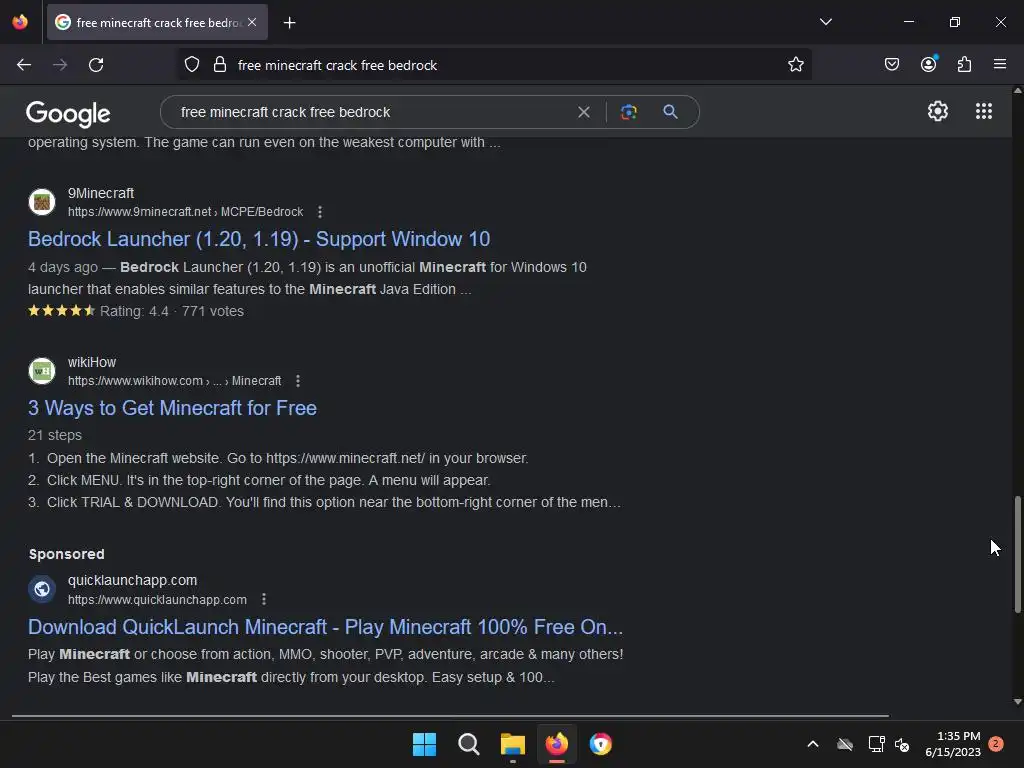The width and height of the screenshot is (1024, 768).
Task: Click the site security padlock
Action: click(x=220, y=65)
